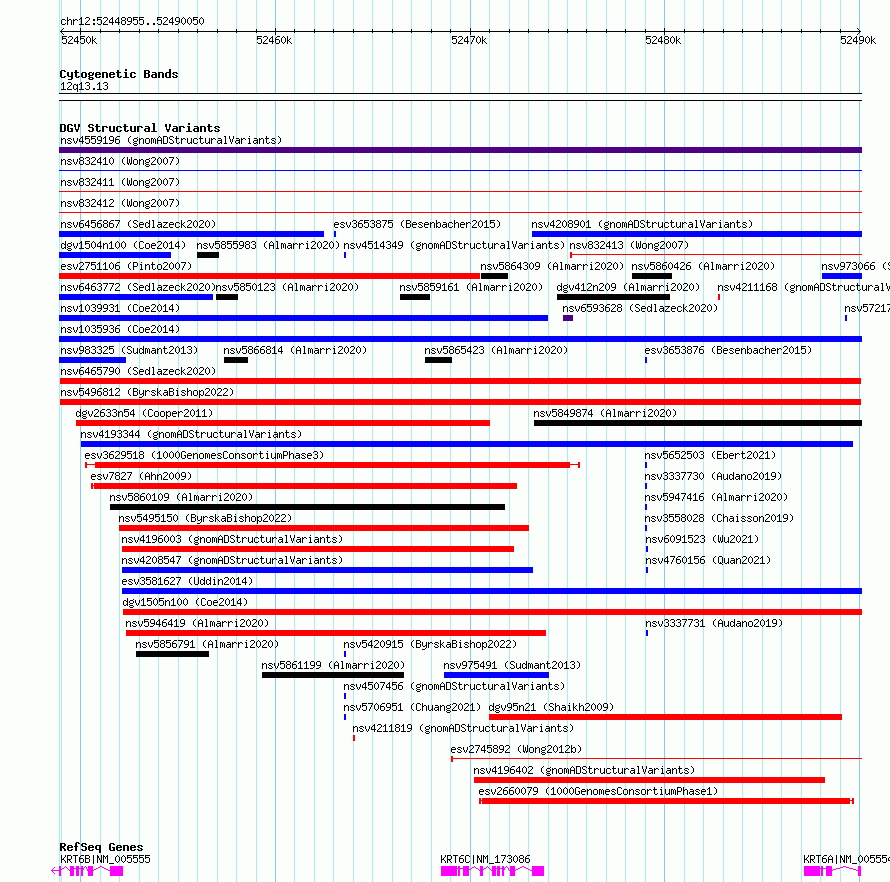Select esv2660079 1000Genomes Phase1 label
This screenshot has height=882, width=890.
pyautogui.click(x=598, y=791)
